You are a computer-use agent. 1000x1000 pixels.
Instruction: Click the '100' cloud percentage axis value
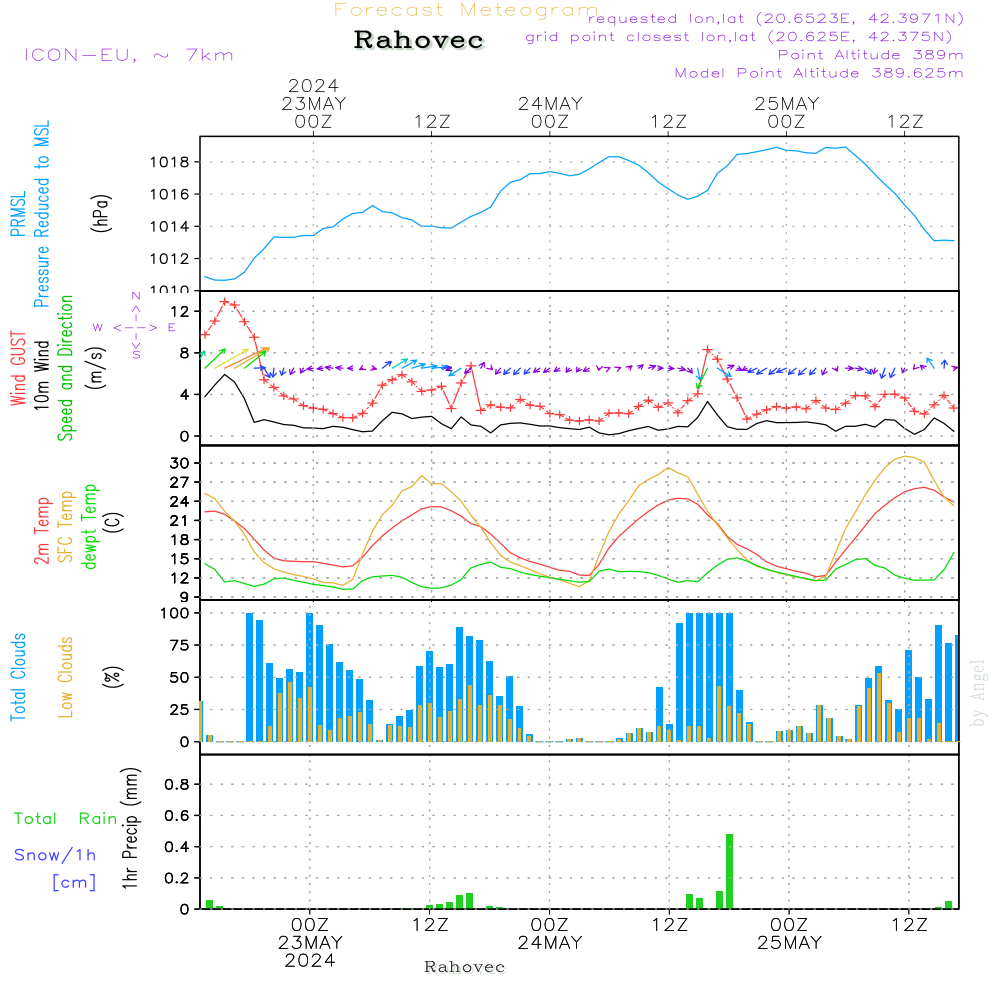pyautogui.click(x=175, y=614)
